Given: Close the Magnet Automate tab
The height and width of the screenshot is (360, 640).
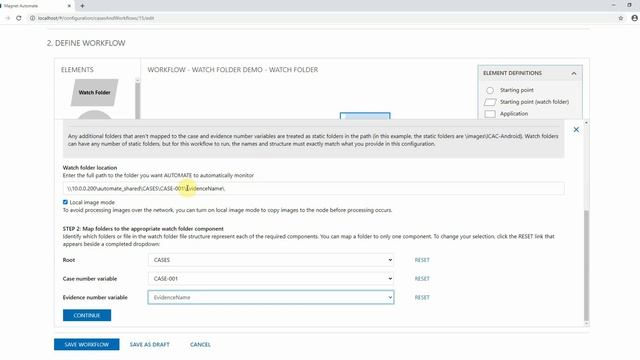Looking at the screenshot, I should 69,6.
